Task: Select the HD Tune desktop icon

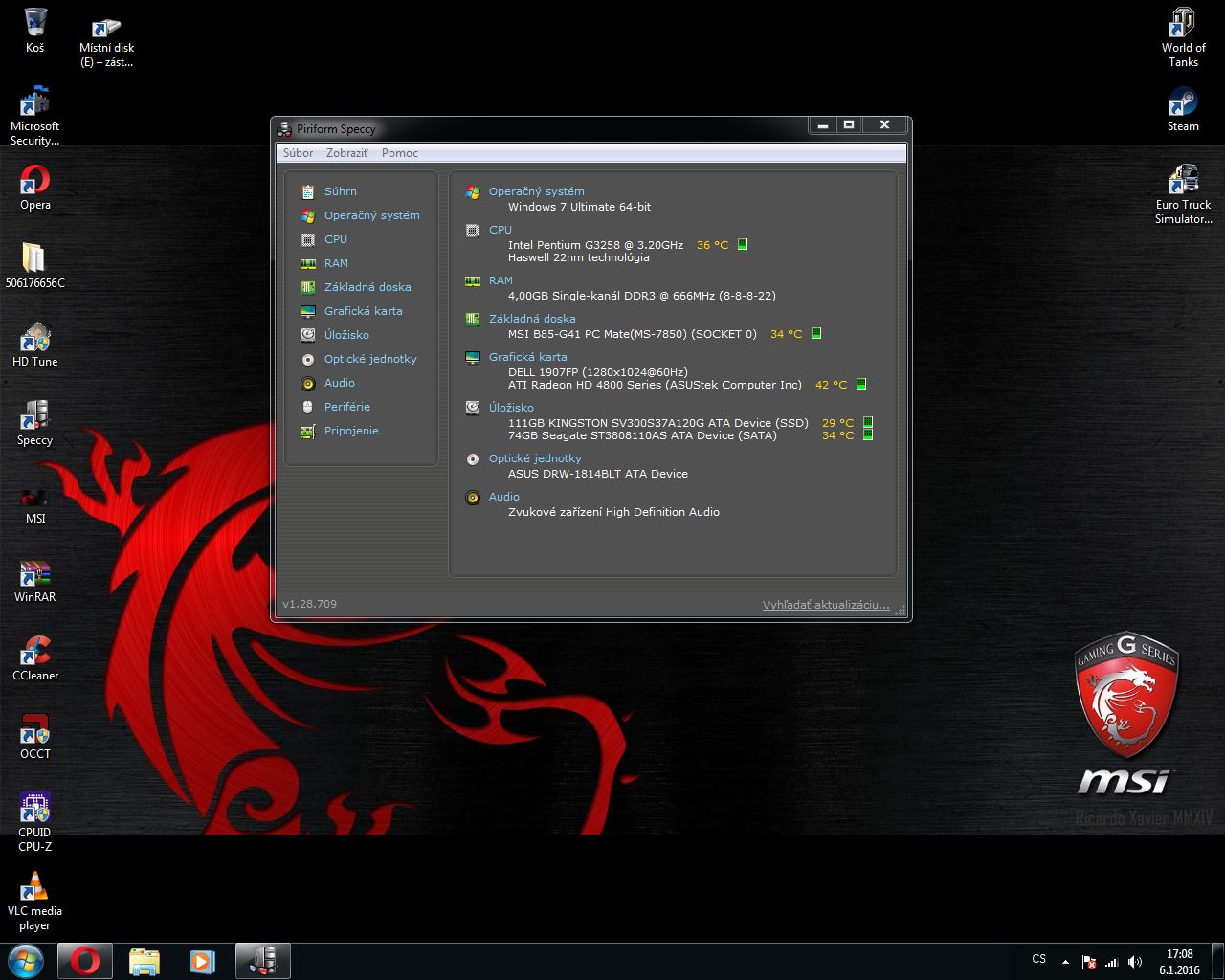Action: [x=35, y=345]
